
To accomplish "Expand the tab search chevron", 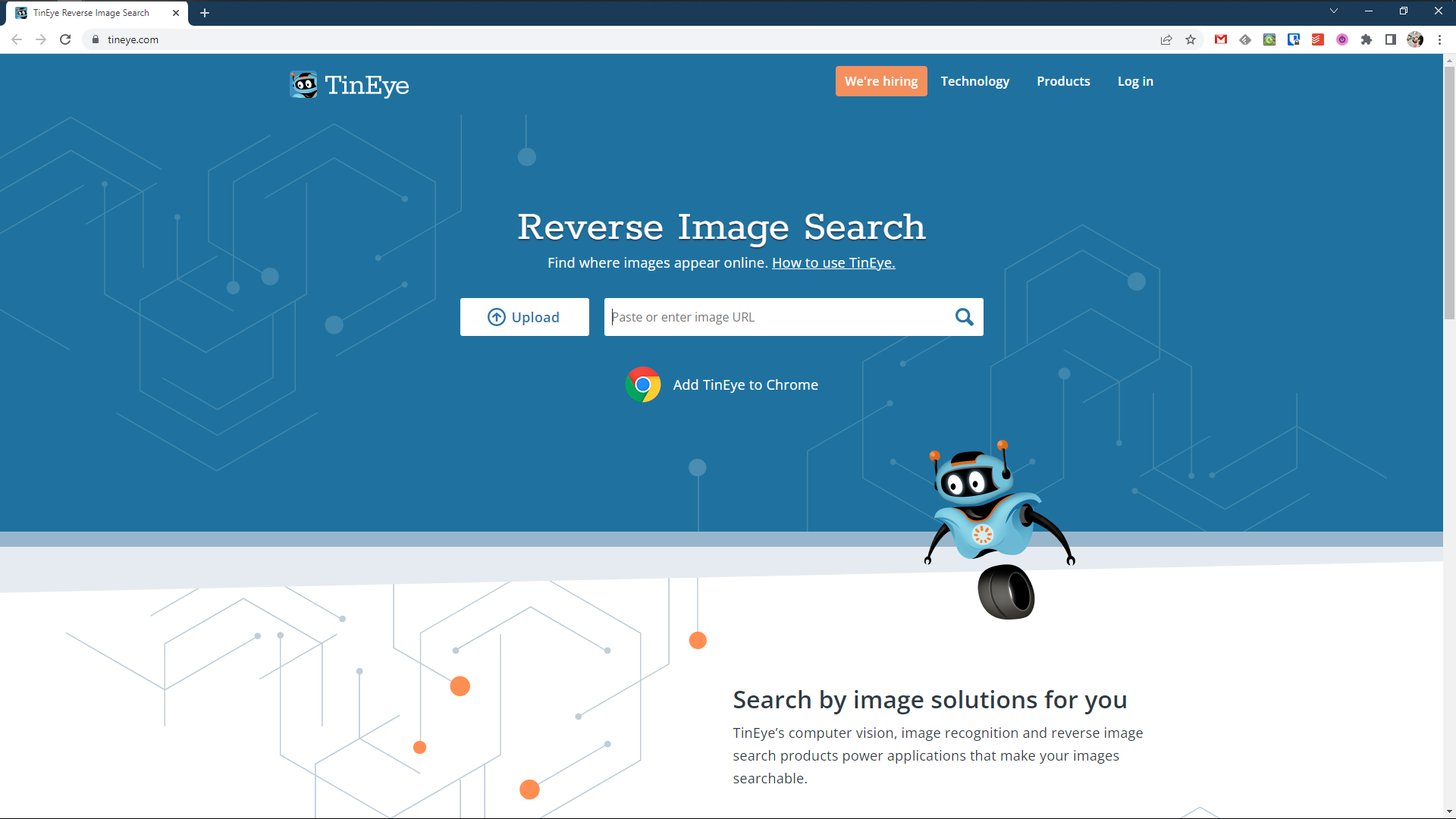I will click(1334, 11).
